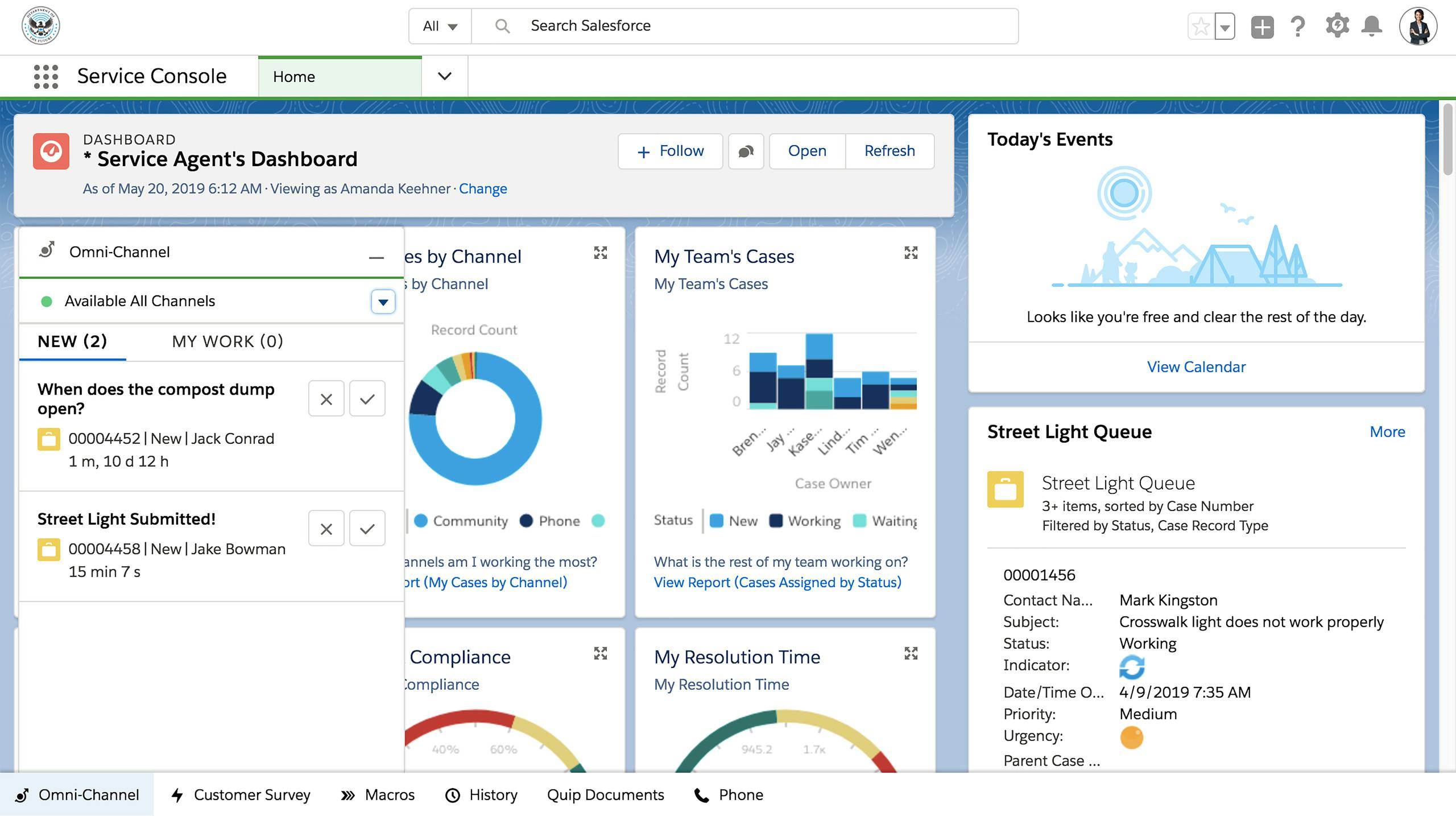1456x816 pixels.
Task: Switch to the NEW (2) tab
Action: point(72,341)
